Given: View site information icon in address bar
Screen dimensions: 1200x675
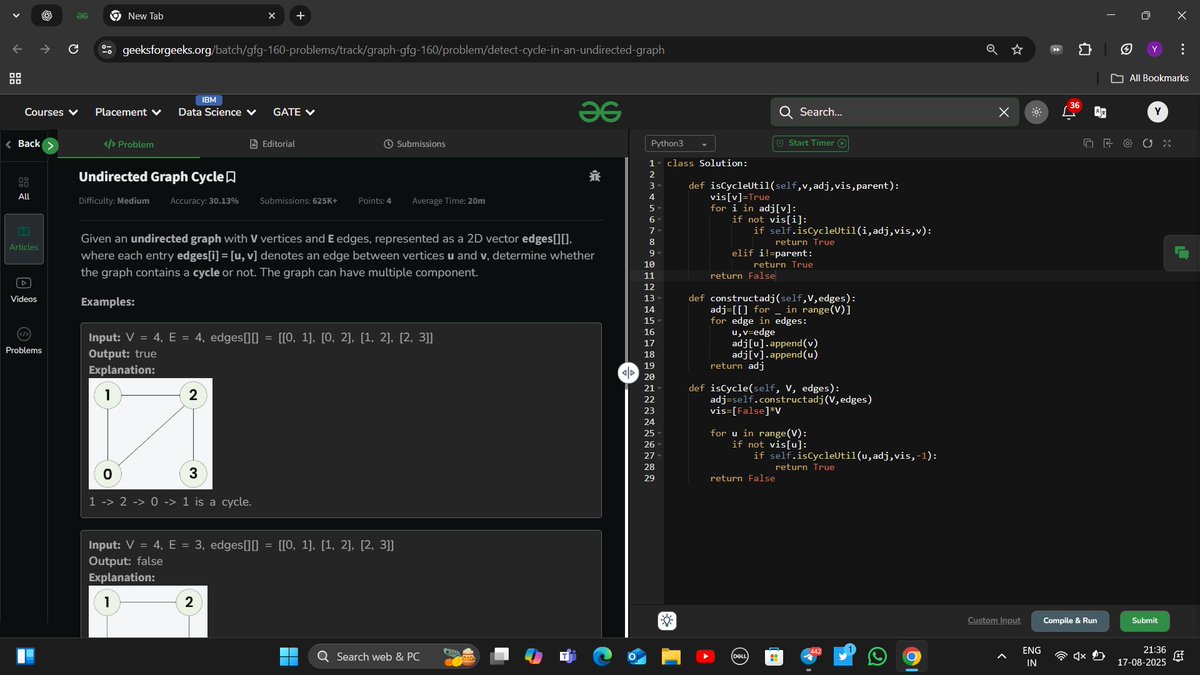Looking at the screenshot, I should pos(107,49).
